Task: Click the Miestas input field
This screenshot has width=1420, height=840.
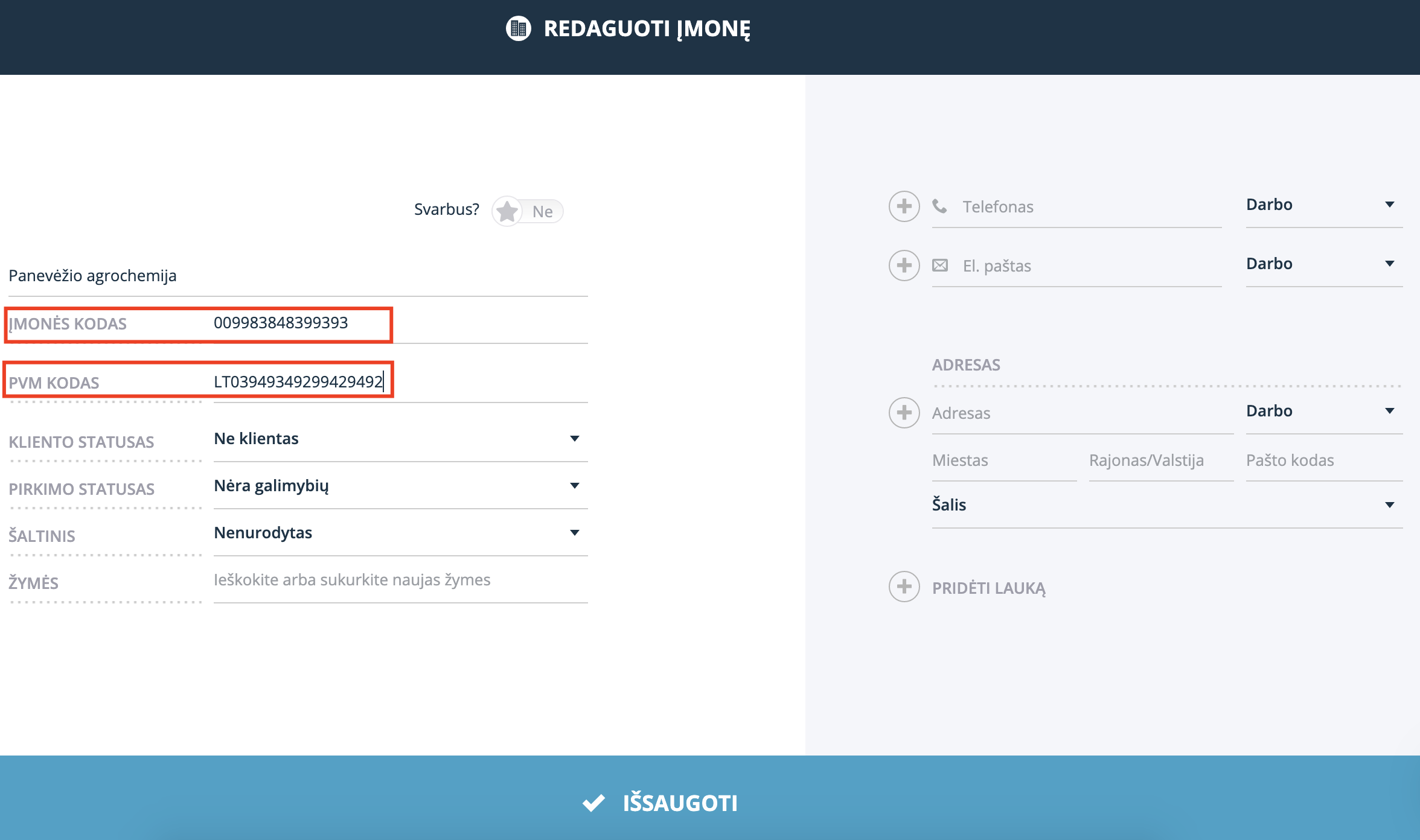Action: 1004,461
